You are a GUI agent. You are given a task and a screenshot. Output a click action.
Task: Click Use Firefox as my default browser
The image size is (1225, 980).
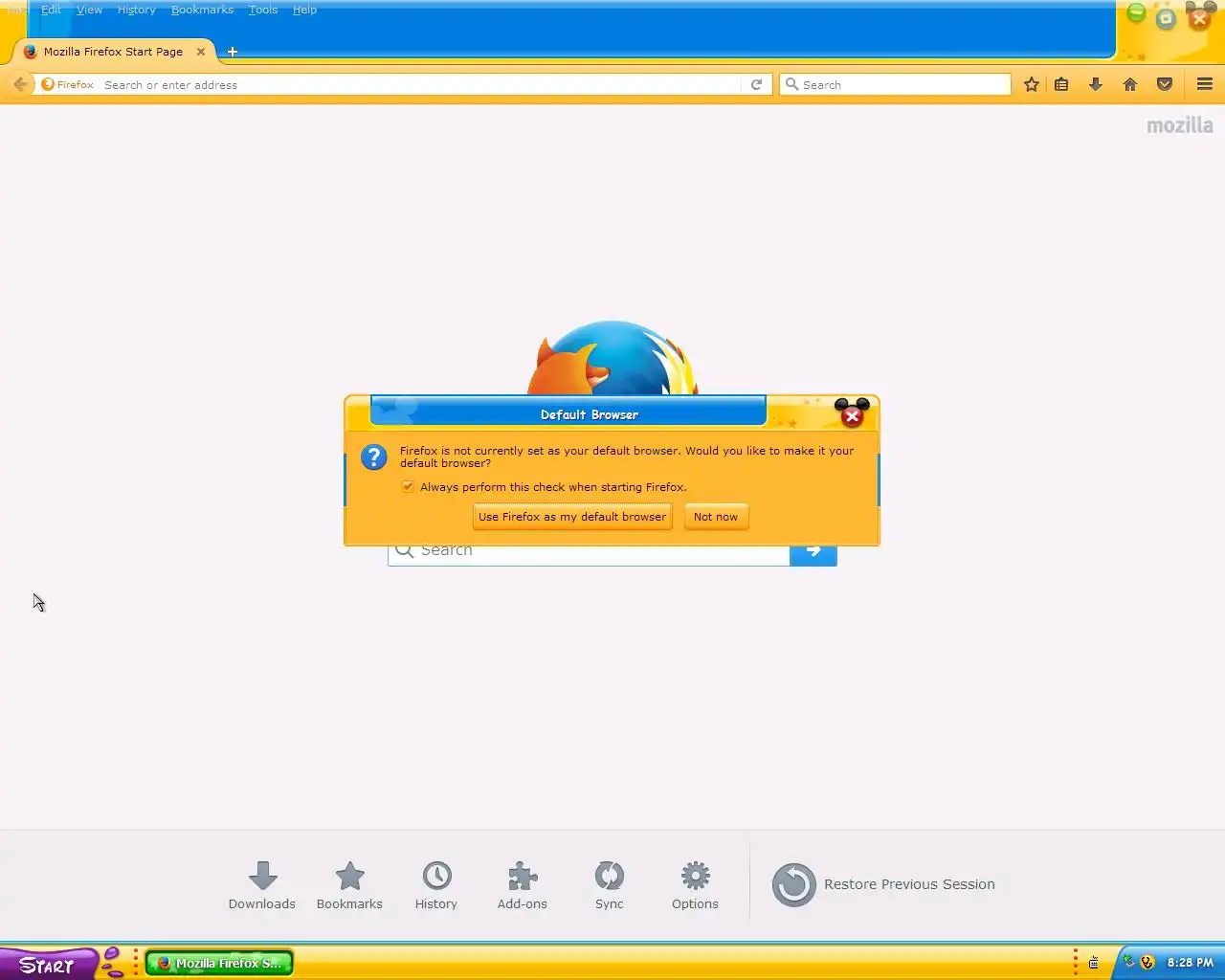572,517
